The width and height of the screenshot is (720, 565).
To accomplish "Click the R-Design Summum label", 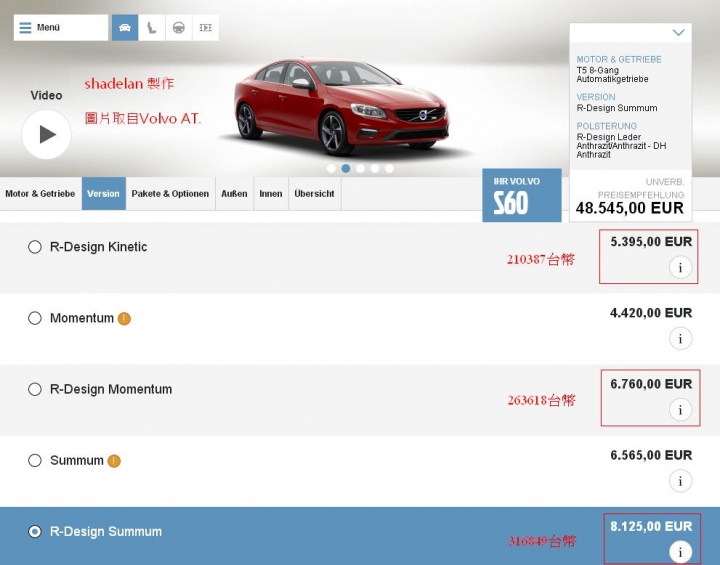I will point(106,531).
